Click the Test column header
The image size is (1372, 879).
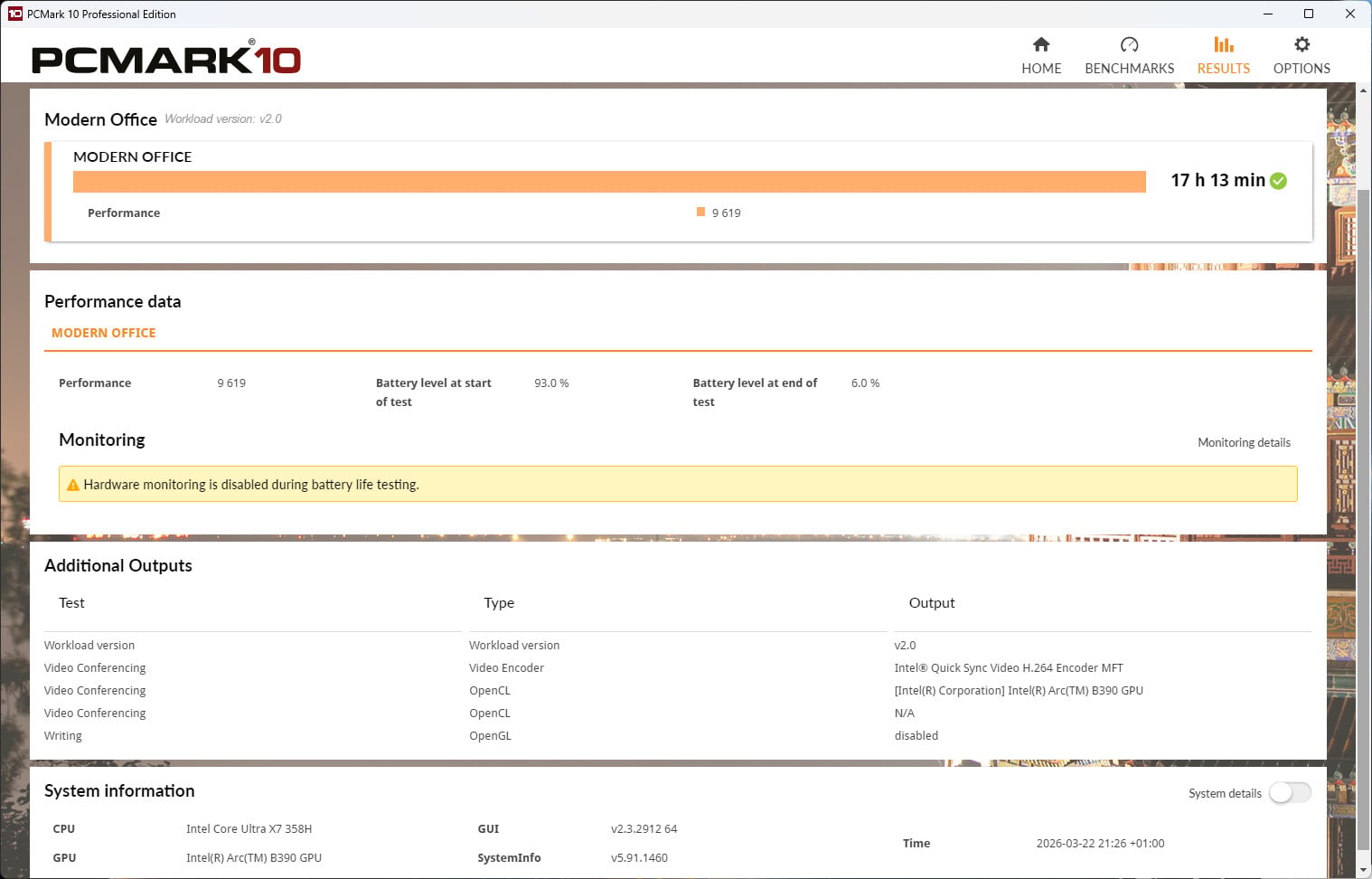(71, 603)
